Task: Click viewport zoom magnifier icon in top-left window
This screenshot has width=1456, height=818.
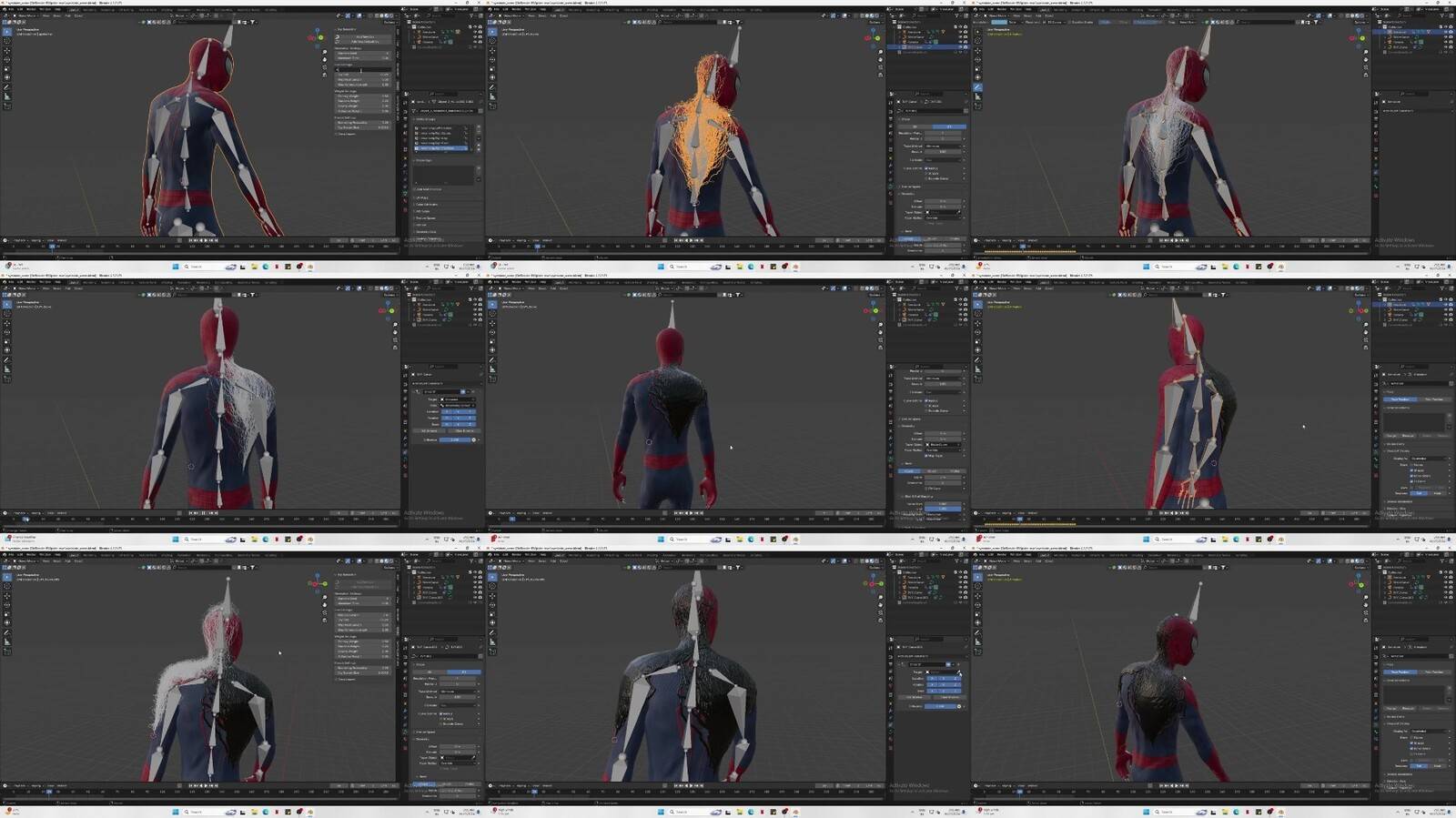Action: click(x=324, y=52)
